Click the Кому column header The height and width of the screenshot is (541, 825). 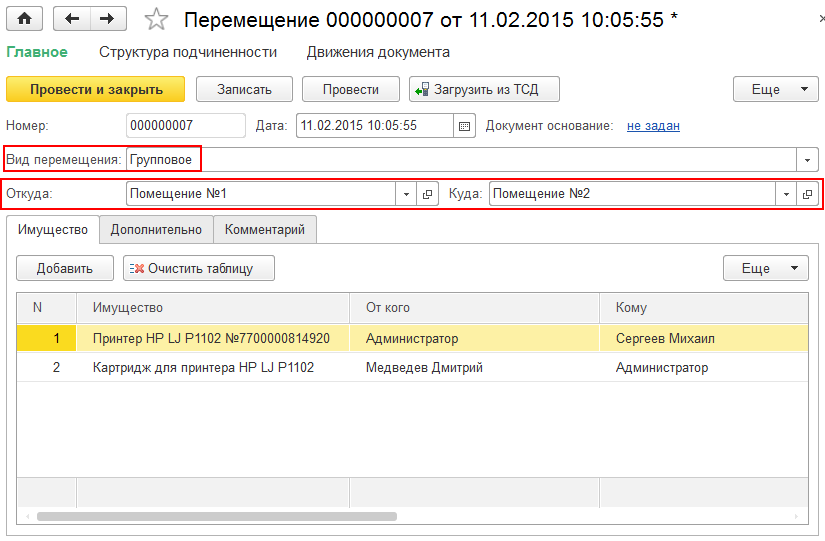[x=704, y=308]
